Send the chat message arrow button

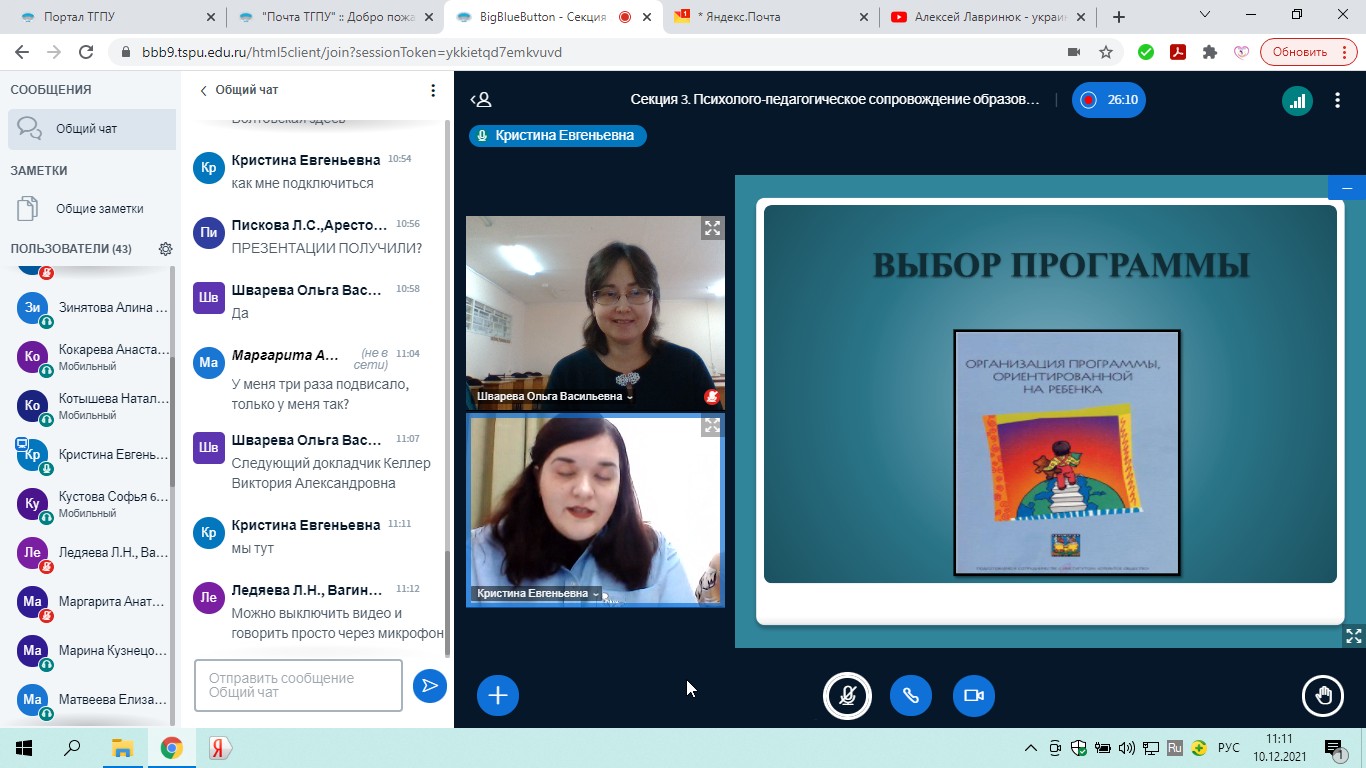click(430, 685)
